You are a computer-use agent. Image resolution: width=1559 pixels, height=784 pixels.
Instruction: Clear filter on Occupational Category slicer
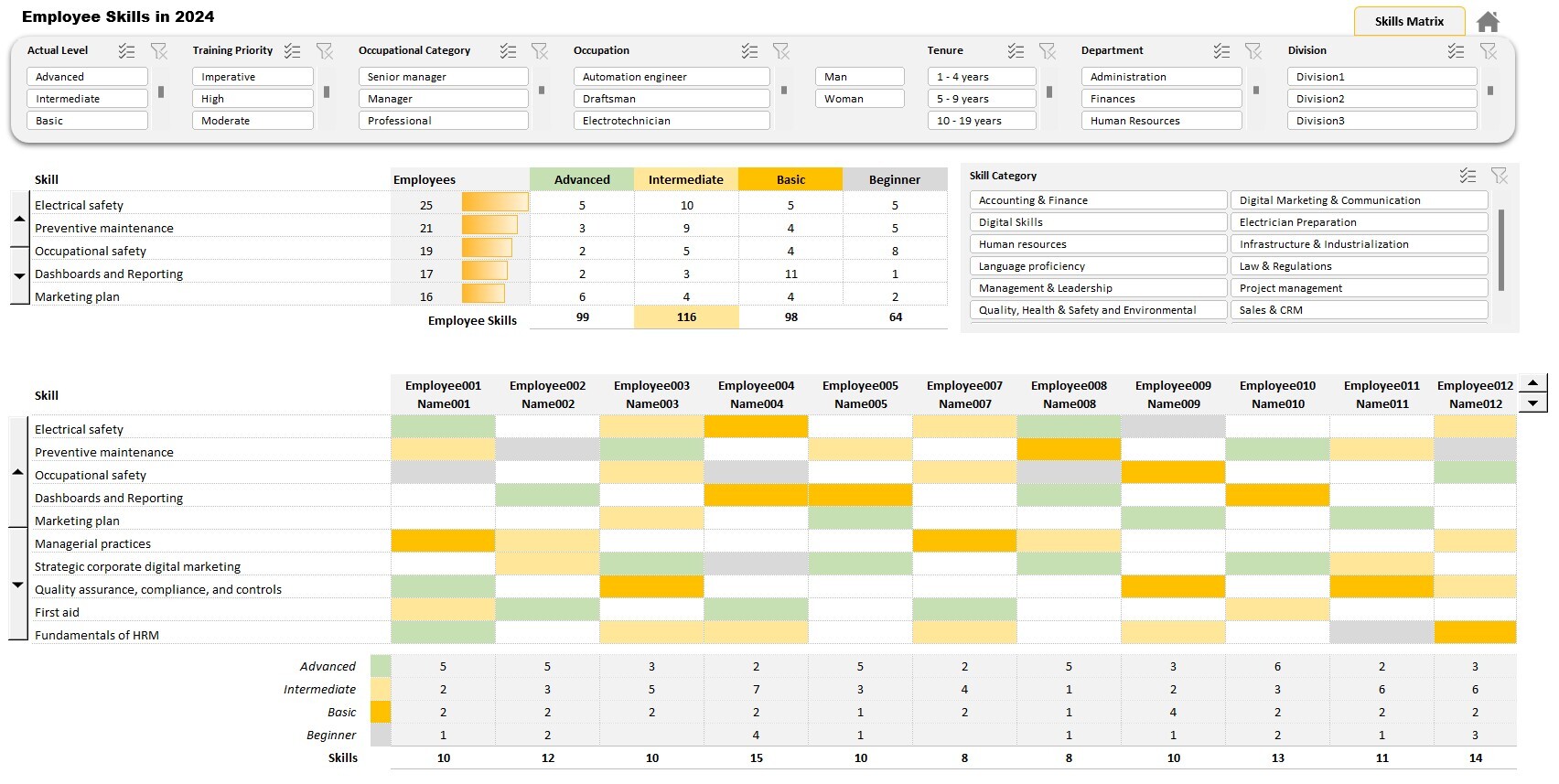tap(540, 51)
